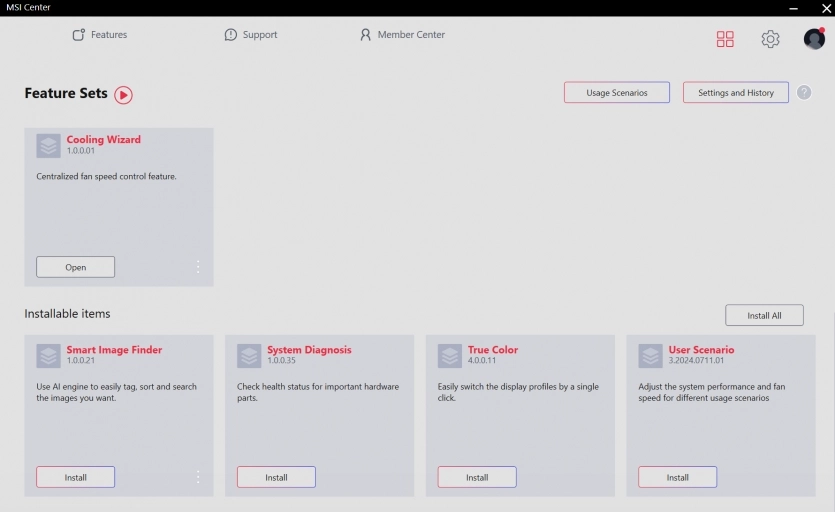The image size is (835, 512).
Task: Click the user profile avatar
Action: point(814,39)
